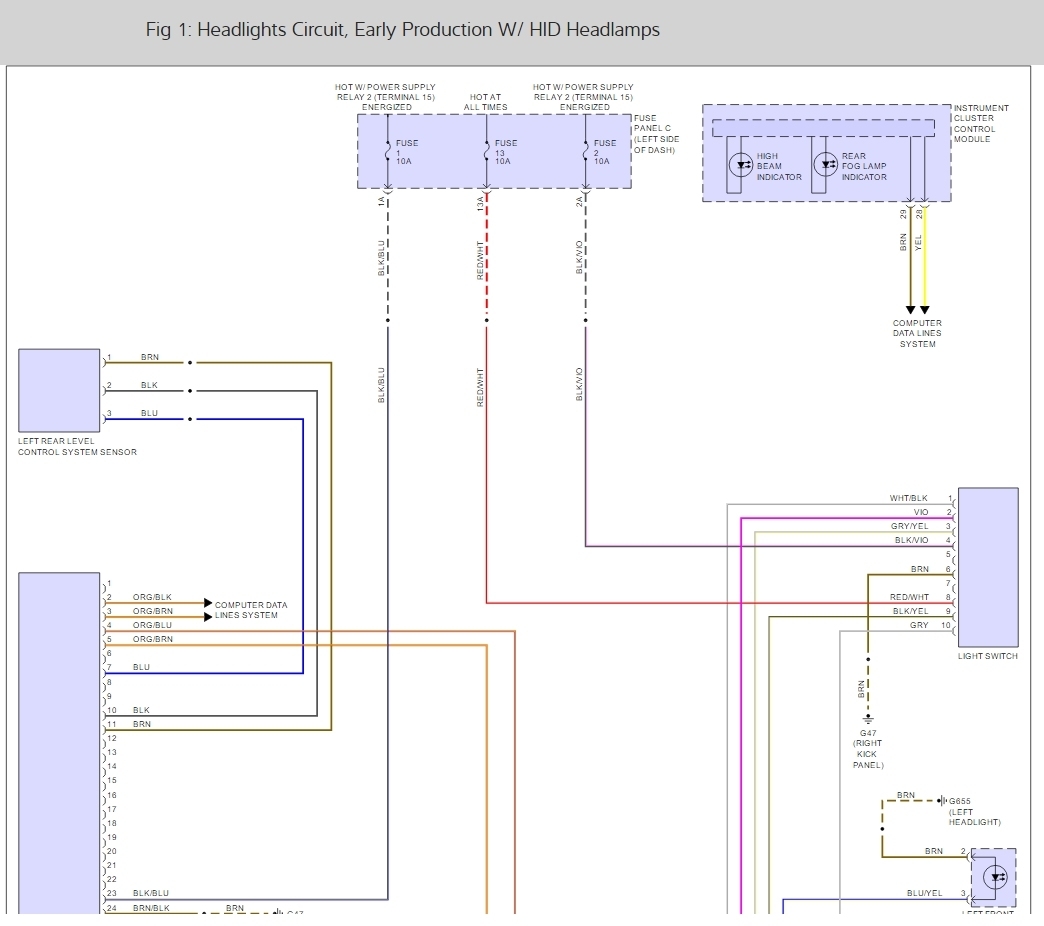Screen dimensions: 1044x926
Task: Click the 'HIGH BEAM INDICATOR' text
Action: pyautogui.click(x=779, y=166)
